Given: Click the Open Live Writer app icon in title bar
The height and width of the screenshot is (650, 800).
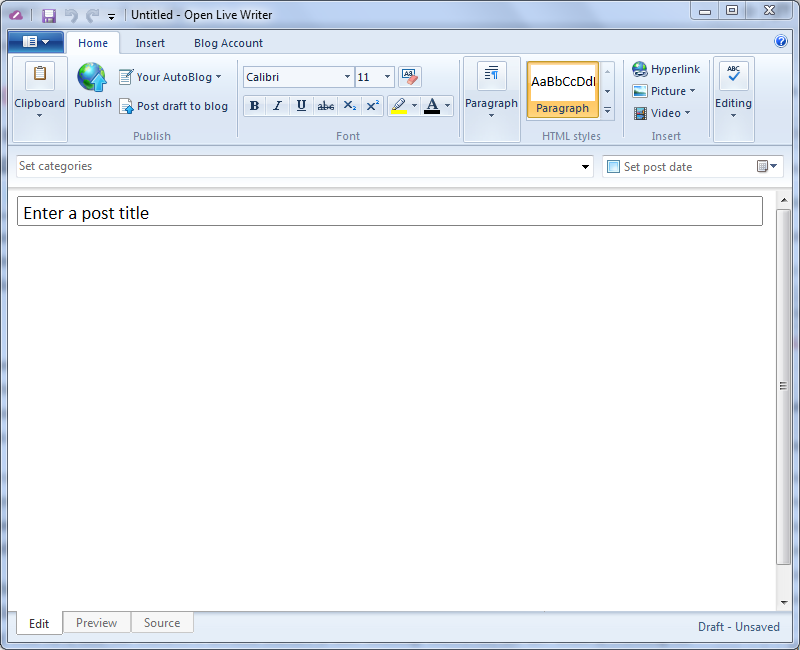Looking at the screenshot, I should (16, 15).
